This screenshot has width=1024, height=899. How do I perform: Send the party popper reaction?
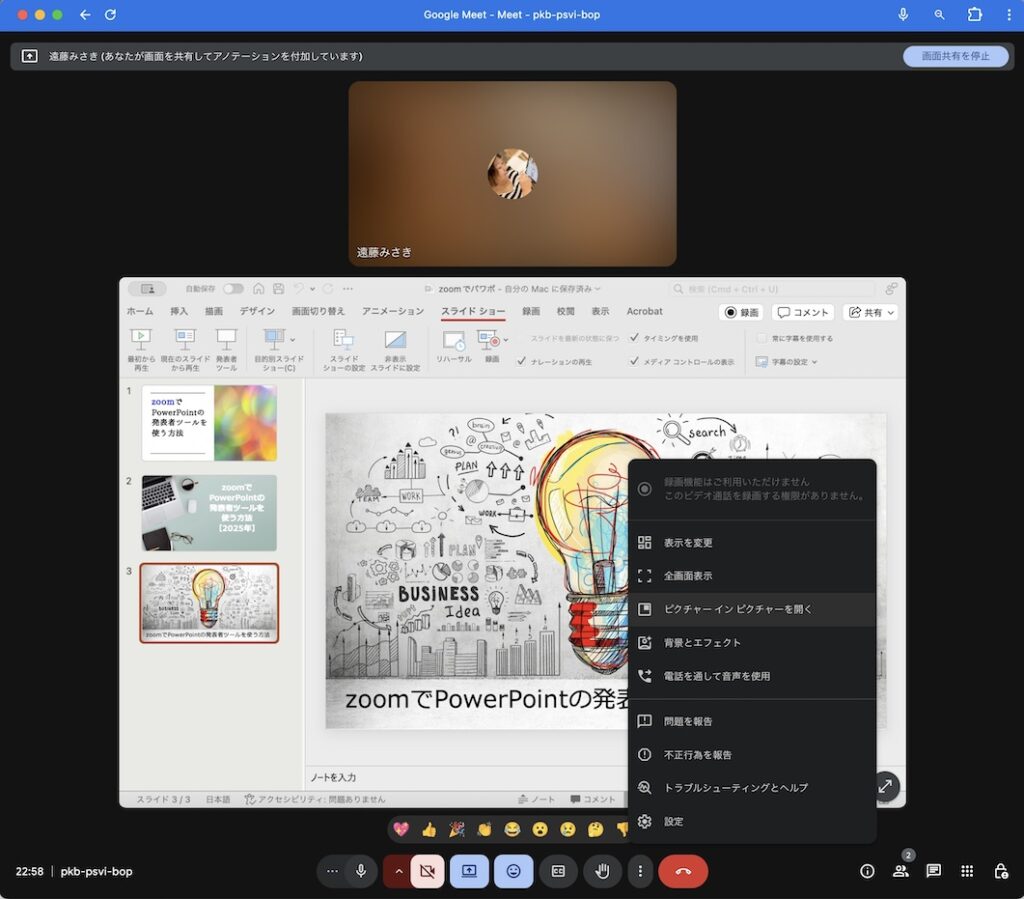(456, 829)
